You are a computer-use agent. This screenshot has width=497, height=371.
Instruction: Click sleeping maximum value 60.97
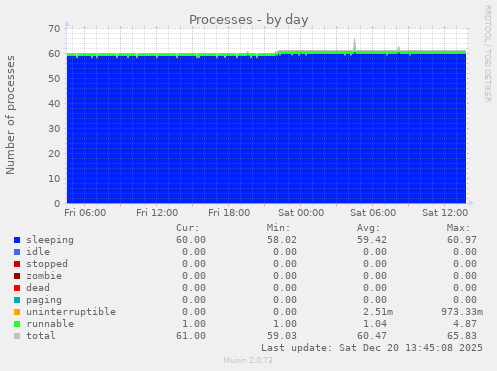pyautogui.click(x=462, y=240)
